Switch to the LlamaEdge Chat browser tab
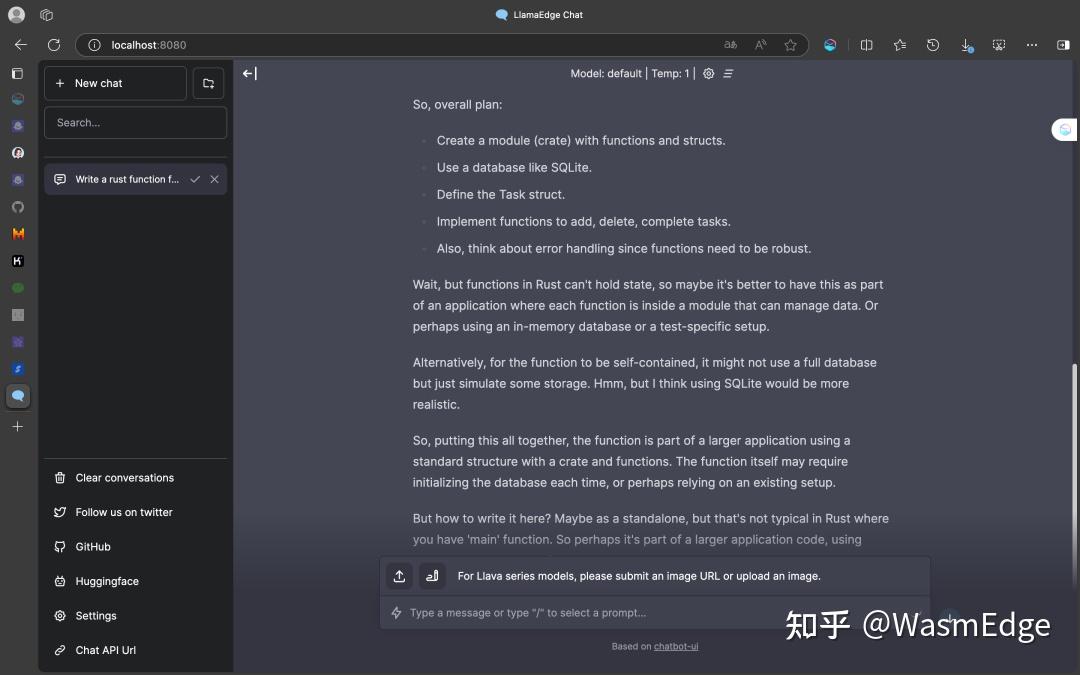 point(539,14)
